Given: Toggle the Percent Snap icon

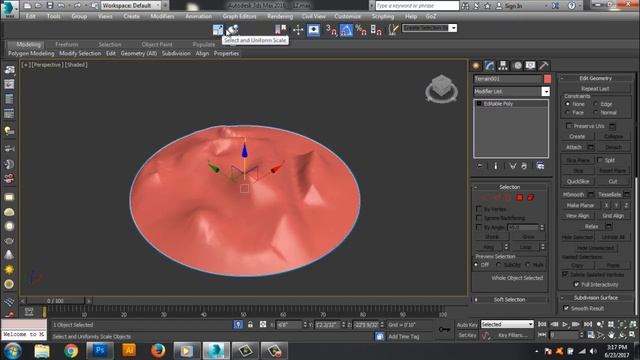Looking at the screenshot, I should [361, 30].
